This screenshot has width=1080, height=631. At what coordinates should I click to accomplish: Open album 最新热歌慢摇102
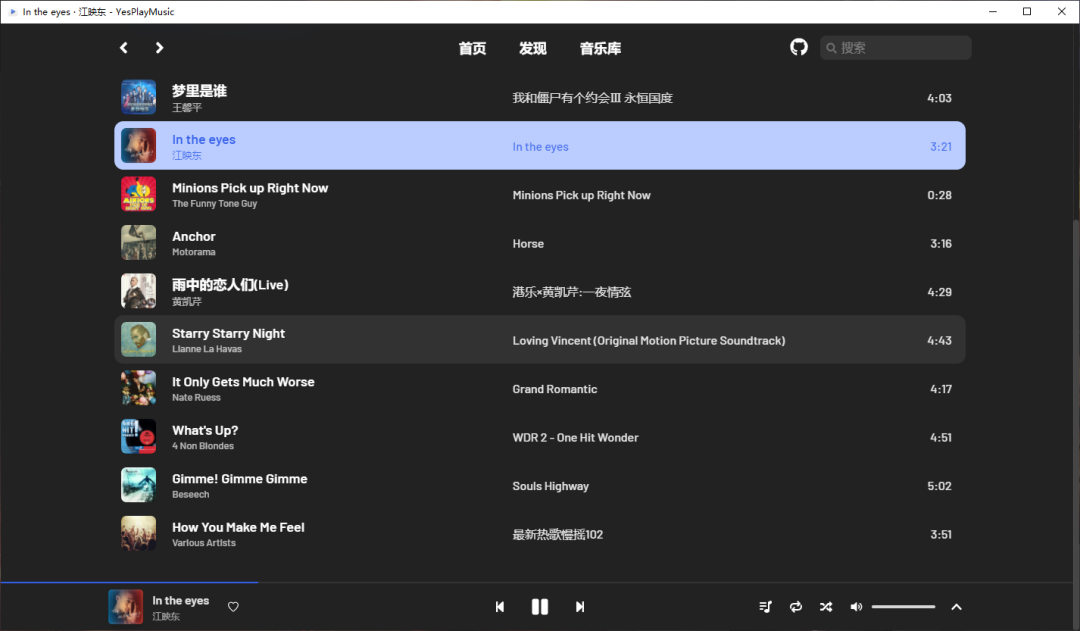557,535
